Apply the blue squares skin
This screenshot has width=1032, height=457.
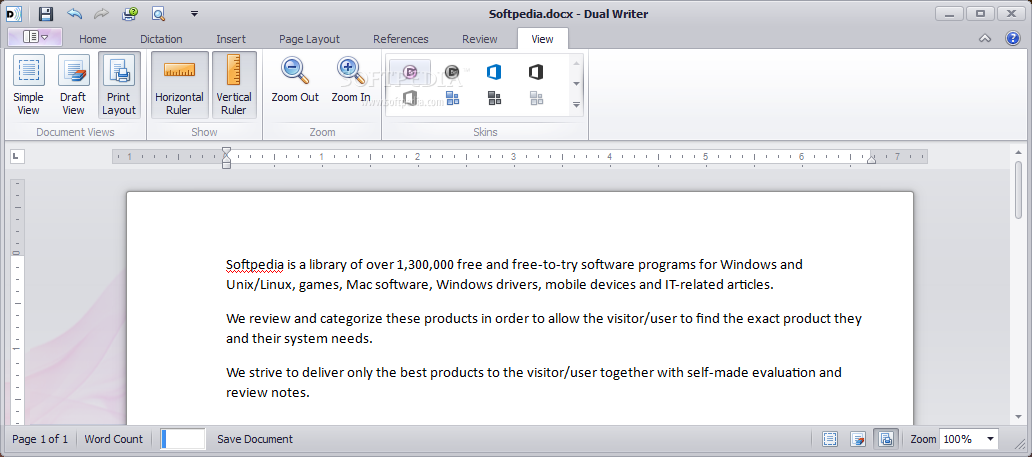[x=452, y=99]
